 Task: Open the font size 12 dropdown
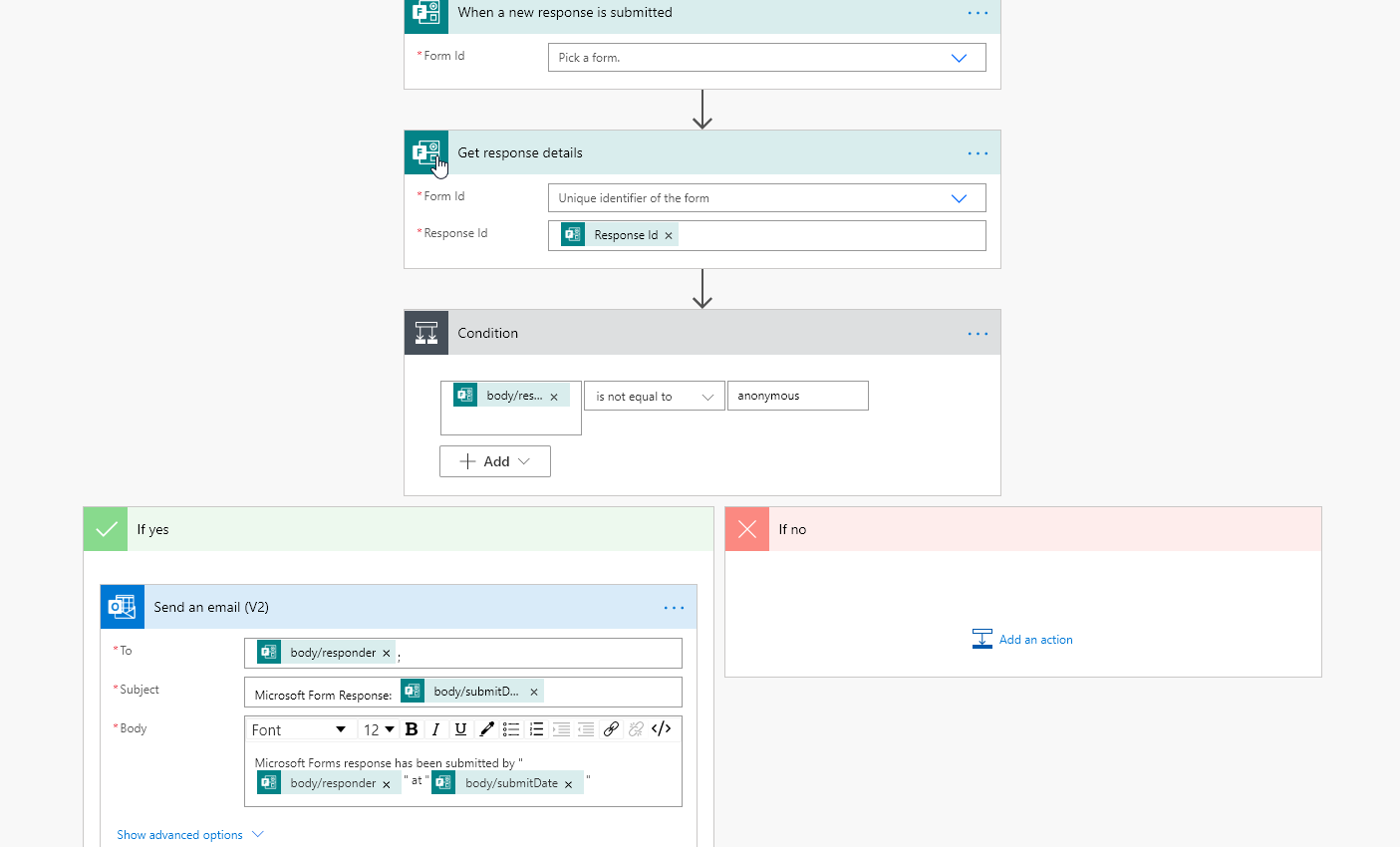click(378, 728)
